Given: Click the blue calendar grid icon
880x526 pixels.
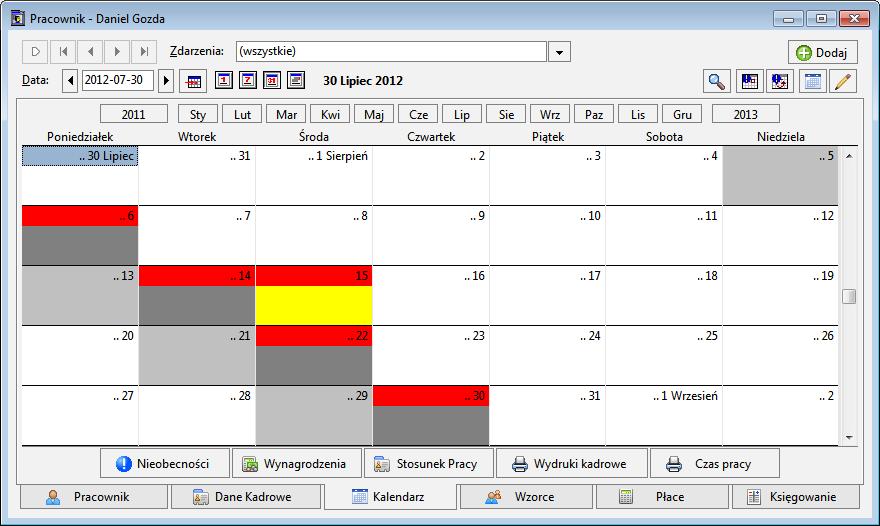Looking at the screenshot, I should coord(812,81).
